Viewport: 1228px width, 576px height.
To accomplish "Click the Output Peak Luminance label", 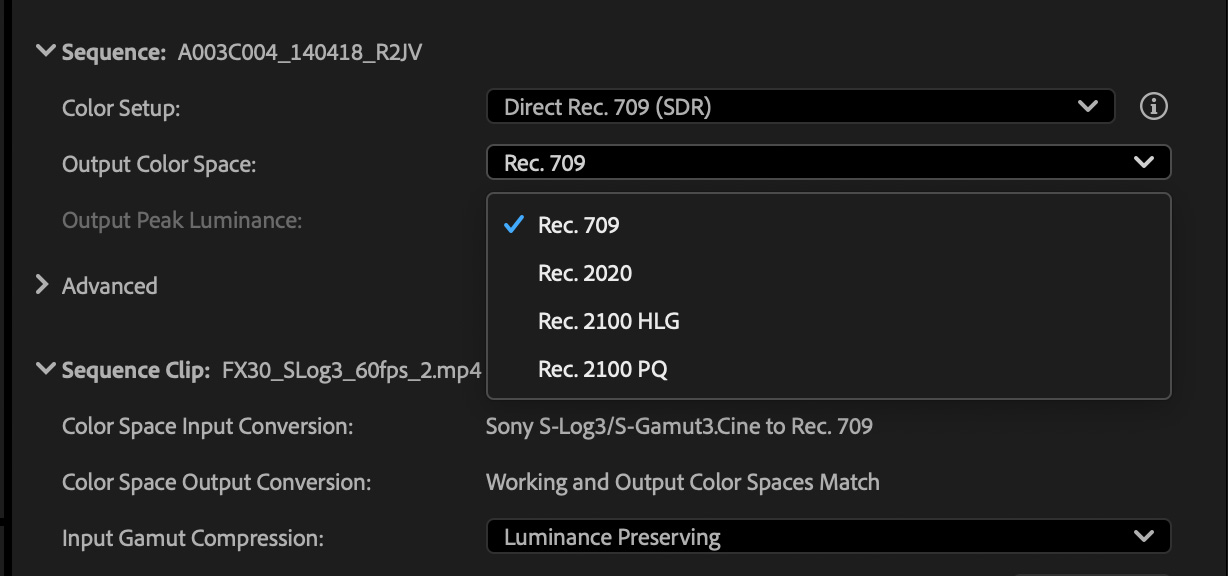I will [182, 220].
